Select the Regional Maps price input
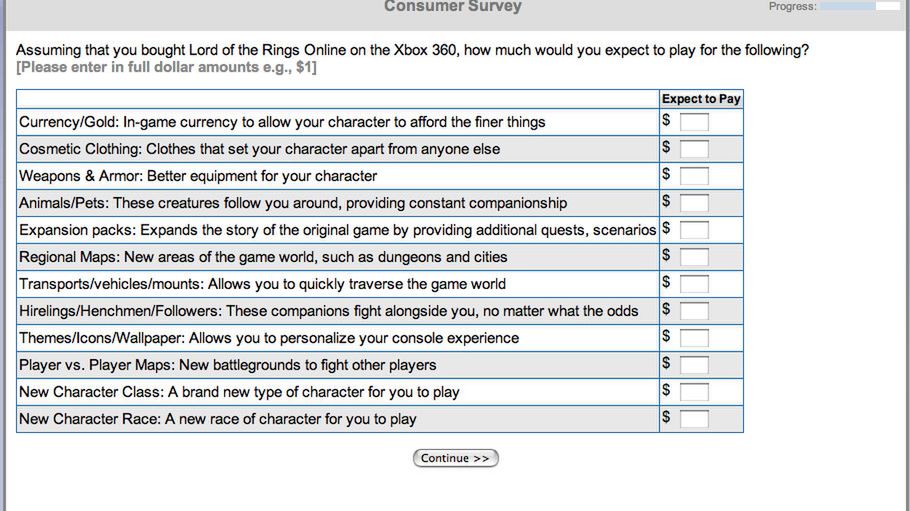 point(694,257)
